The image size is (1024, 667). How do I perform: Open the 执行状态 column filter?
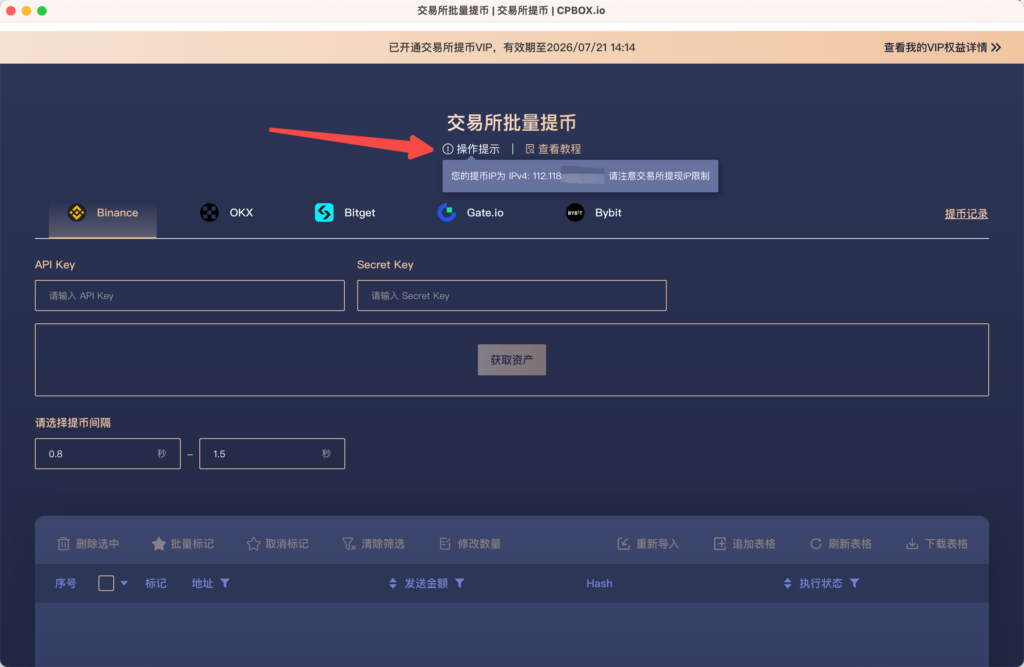(x=855, y=583)
